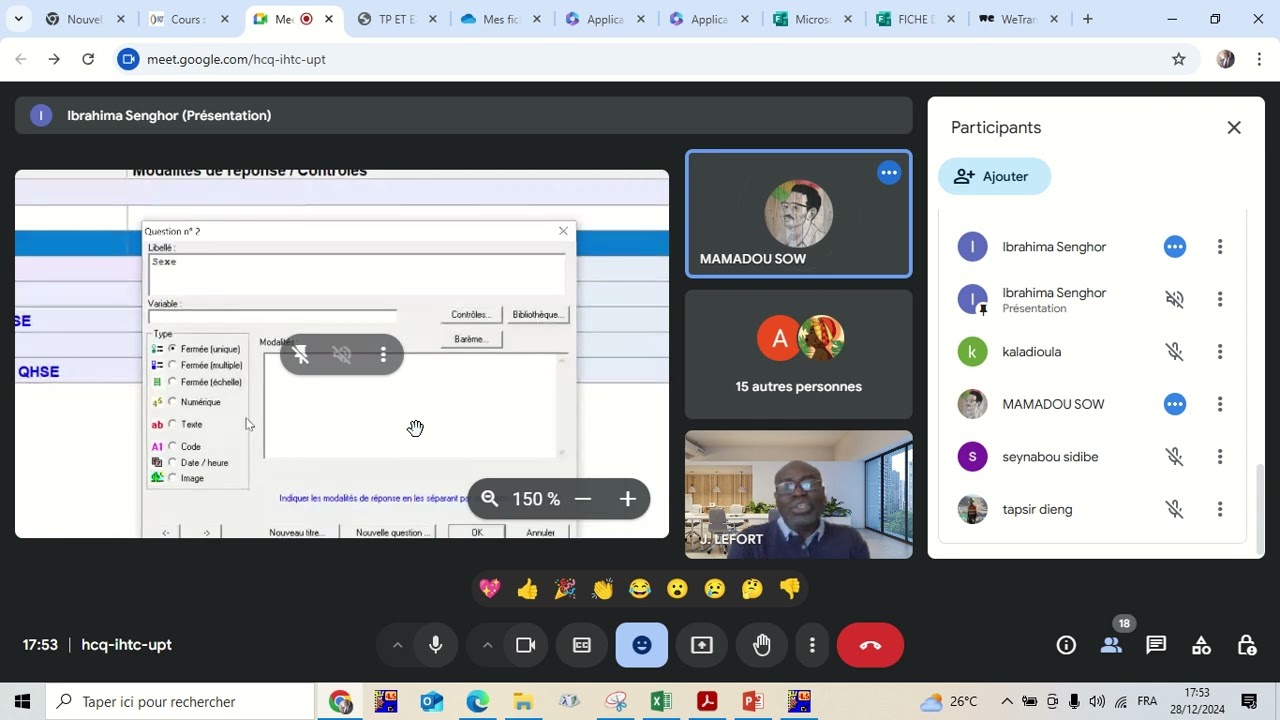Switch to the Mes fic browser tab
Image resolution: width=1280 pixels, height=720 pixels.
[503, 19]
